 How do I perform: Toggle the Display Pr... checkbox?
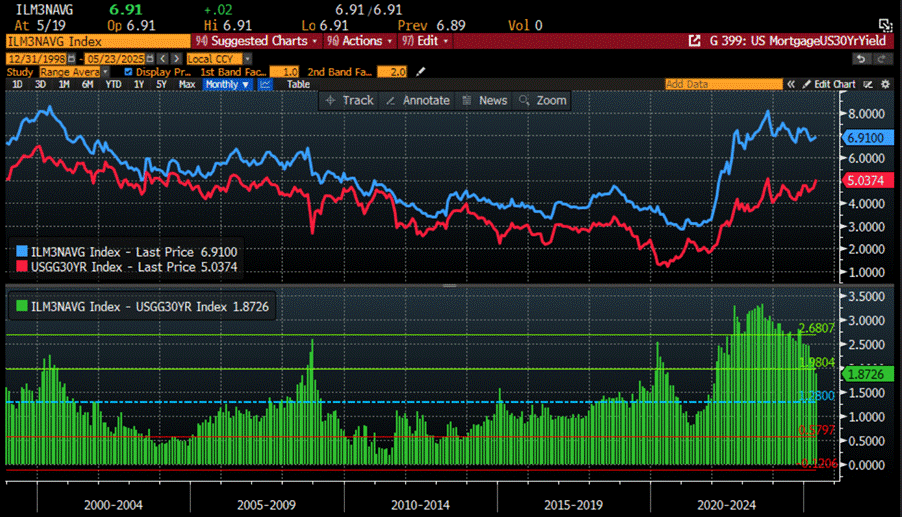pyautogui.click(x=128, y=72)
